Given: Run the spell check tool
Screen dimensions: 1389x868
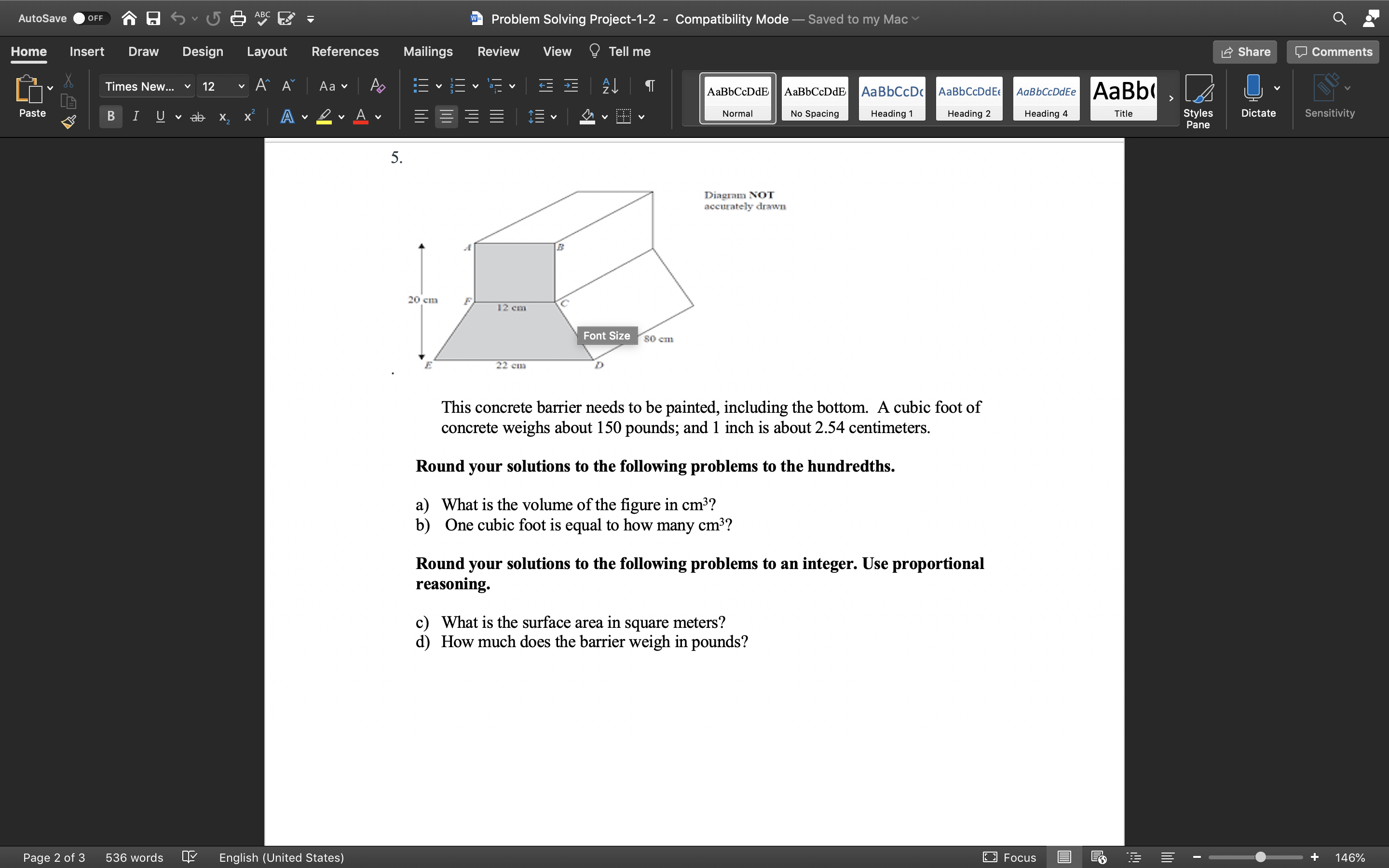Looking at the screenshot, I should click(261, 18).
